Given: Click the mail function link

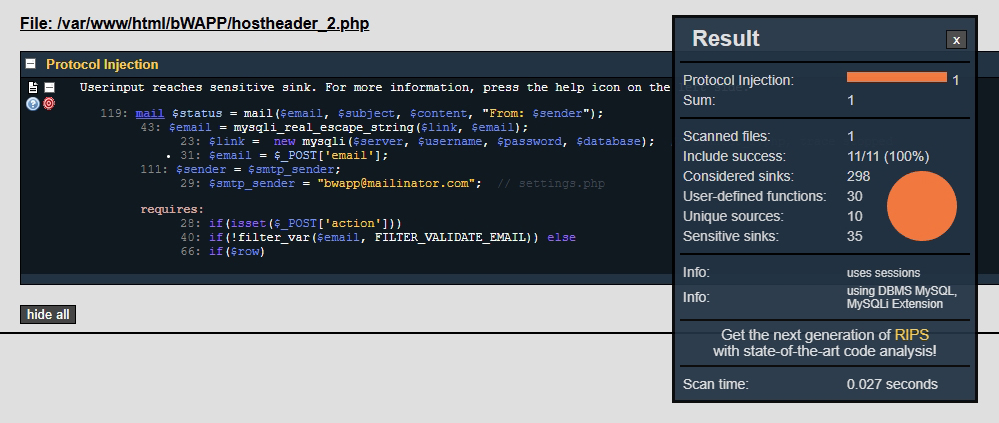Looking at the screenshot, I should 149,113.
